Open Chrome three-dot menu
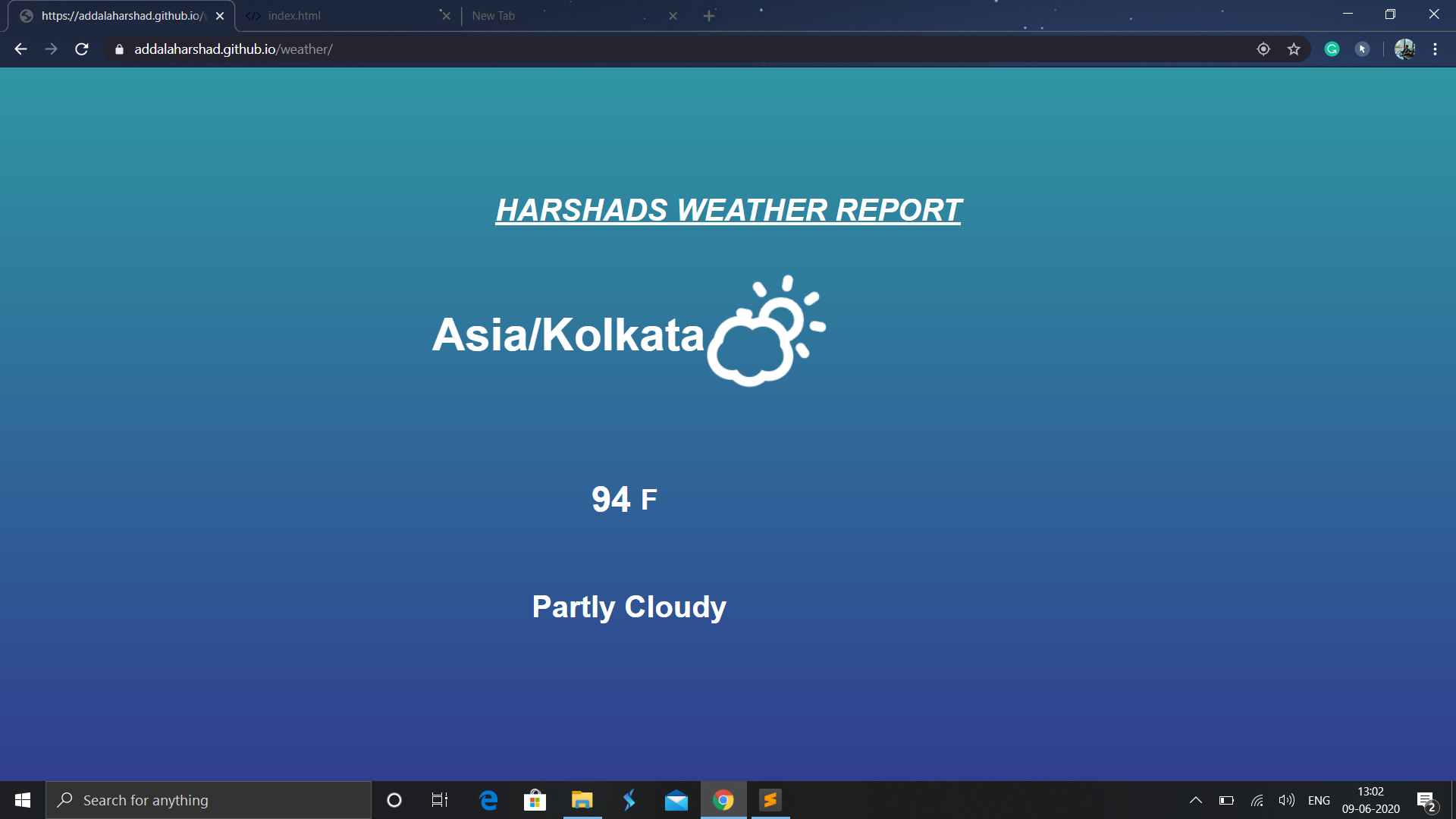 pyautogui.click(x=1435, y=49)
